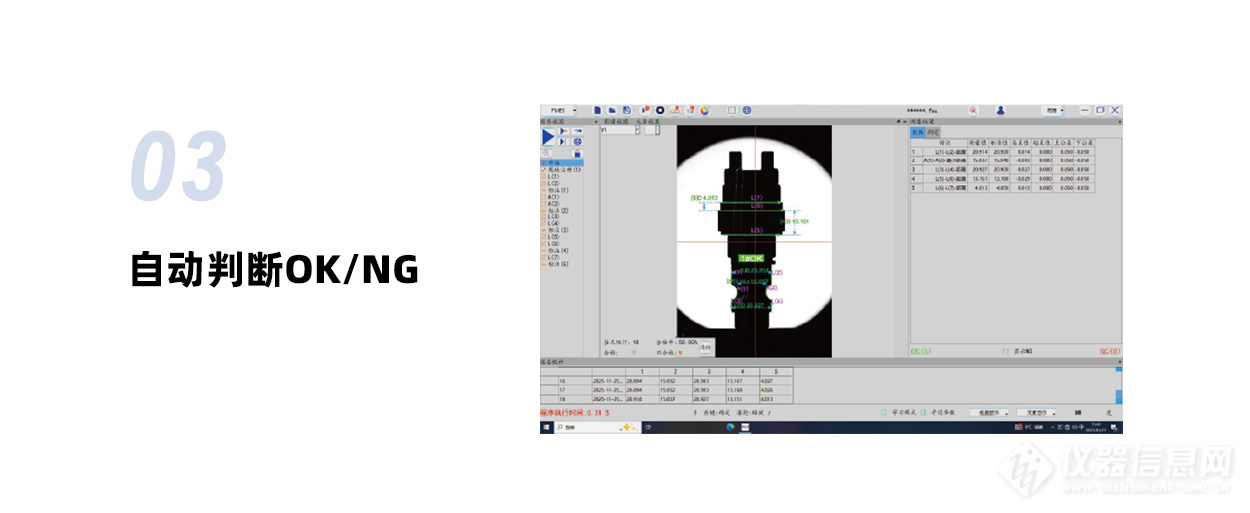1250x513 pixels.
Task: Click the new document toolbar icon
Action: pyautogui.click(x=597, y=110)
